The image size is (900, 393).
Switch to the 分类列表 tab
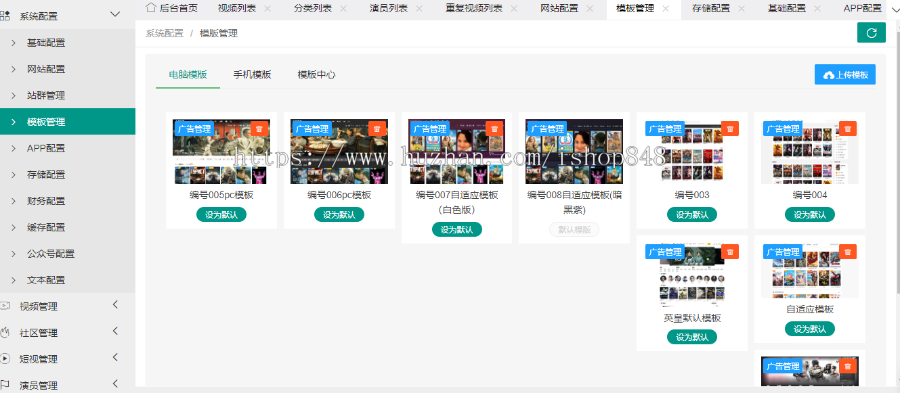312,9
